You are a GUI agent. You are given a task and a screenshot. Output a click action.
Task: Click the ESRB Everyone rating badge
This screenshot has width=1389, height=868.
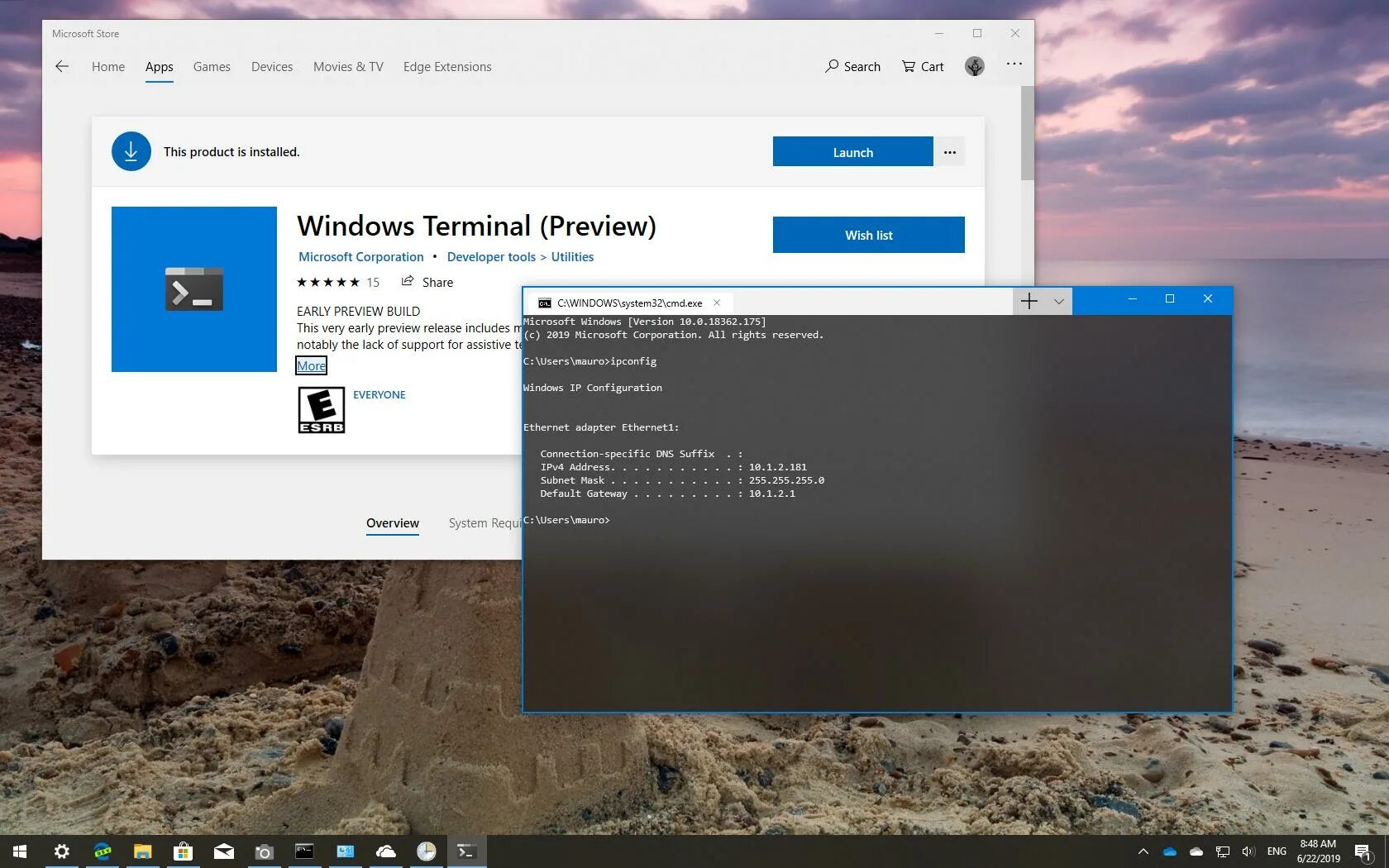[321, 410]
